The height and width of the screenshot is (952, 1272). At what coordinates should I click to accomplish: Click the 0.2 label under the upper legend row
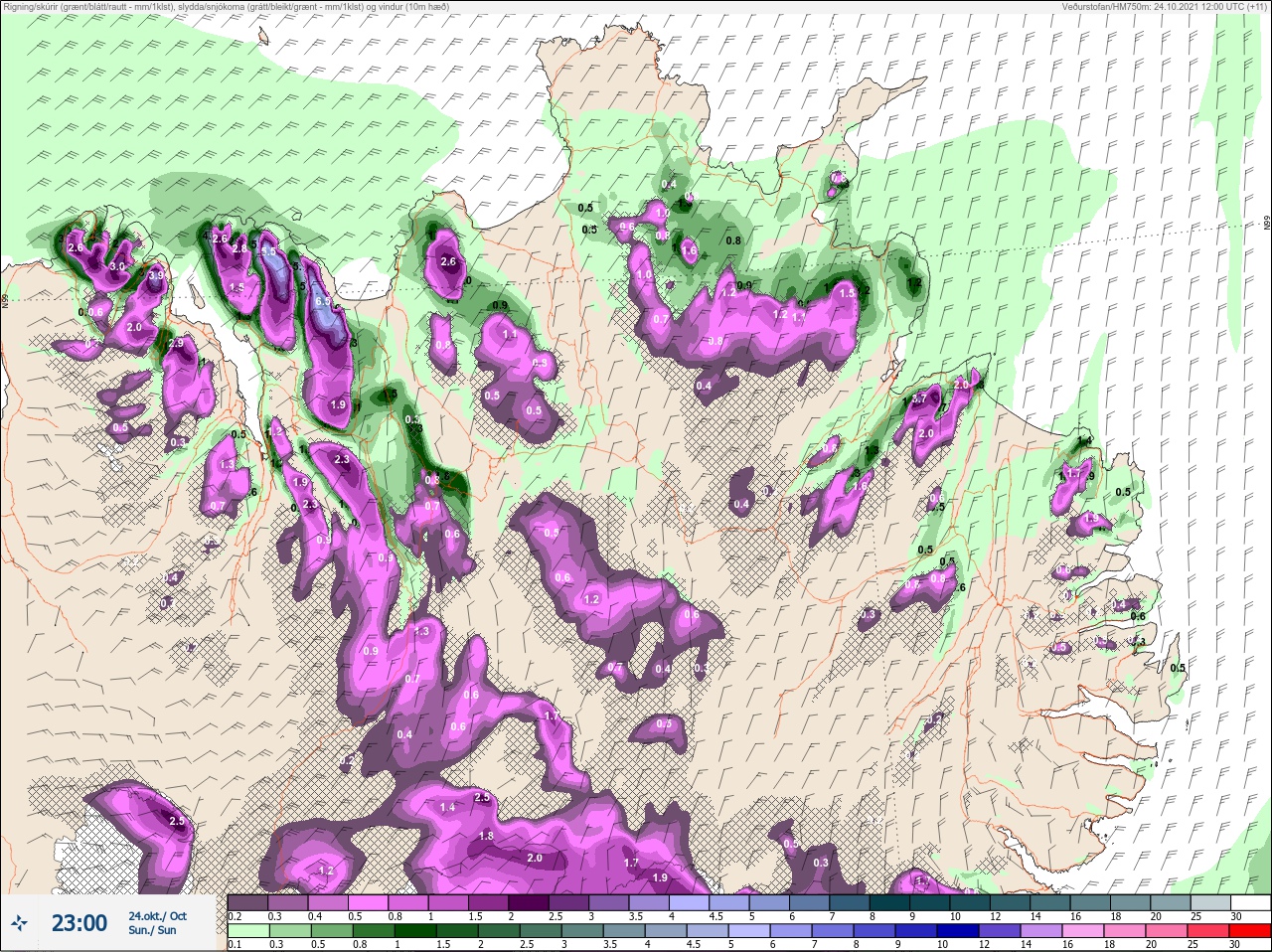pos(235,916)
